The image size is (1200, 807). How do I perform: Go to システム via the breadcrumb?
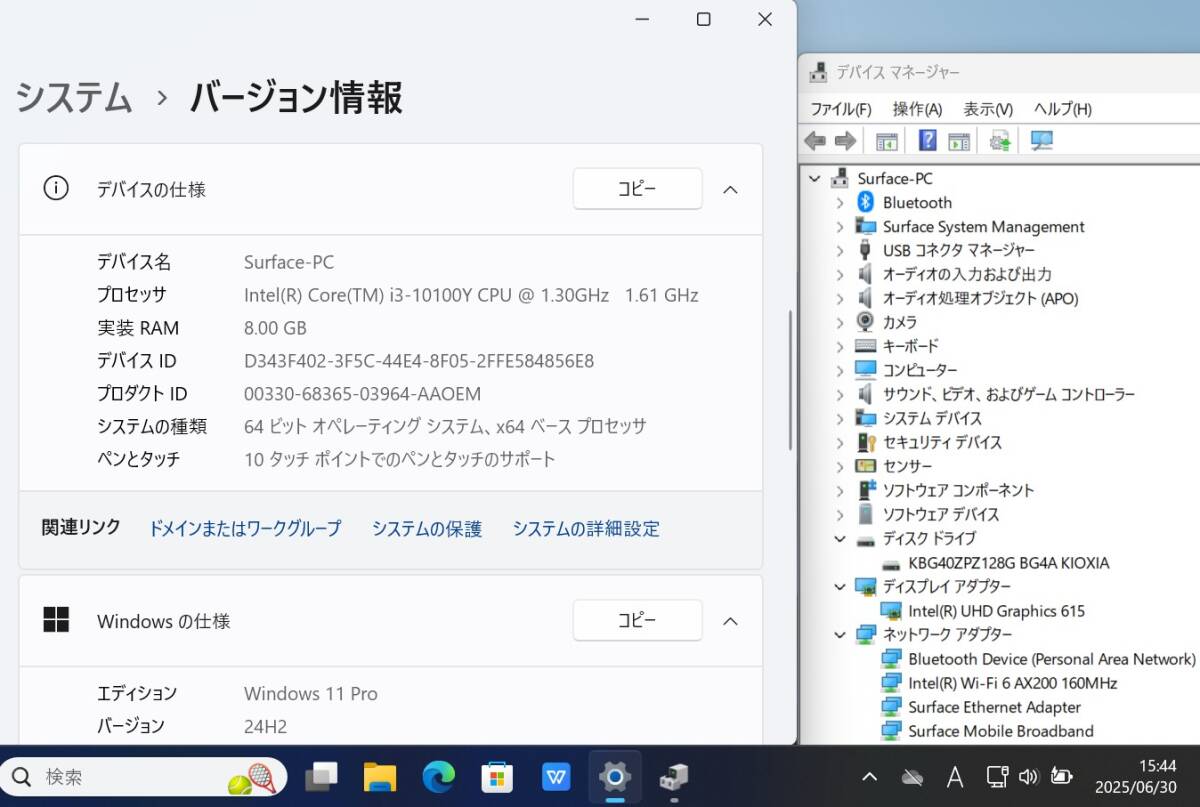point(75,98)
